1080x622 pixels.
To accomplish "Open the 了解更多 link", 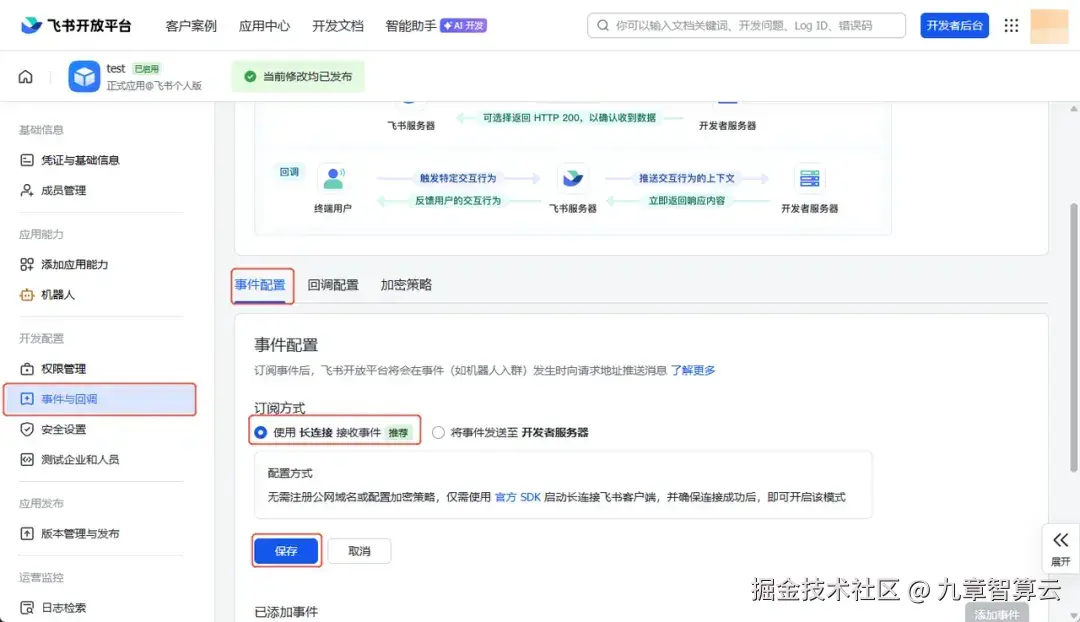I will coord(693,370).
